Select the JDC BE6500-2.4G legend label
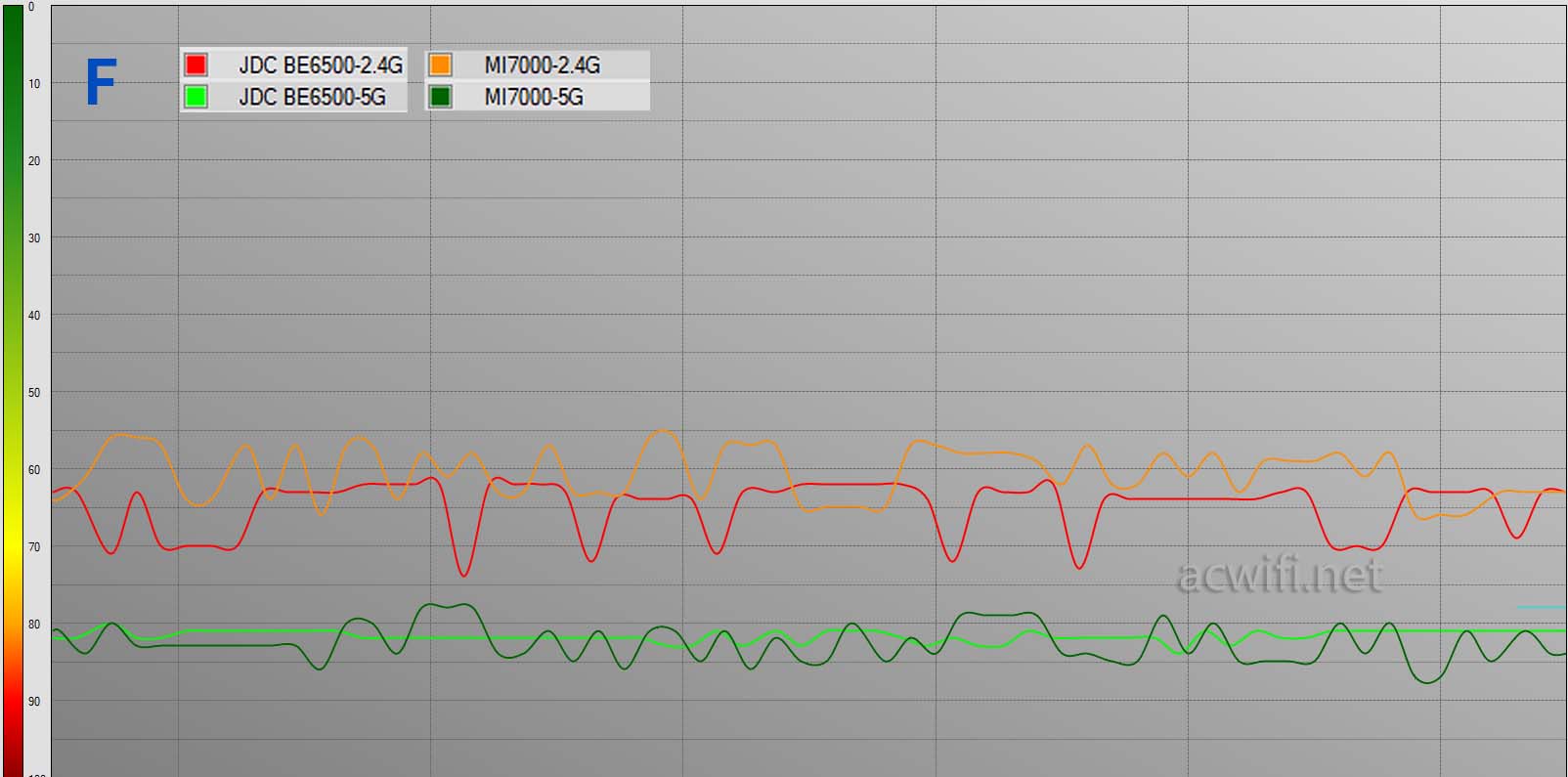The height and width of the screenshot is (777, 1568). point(321,65)
